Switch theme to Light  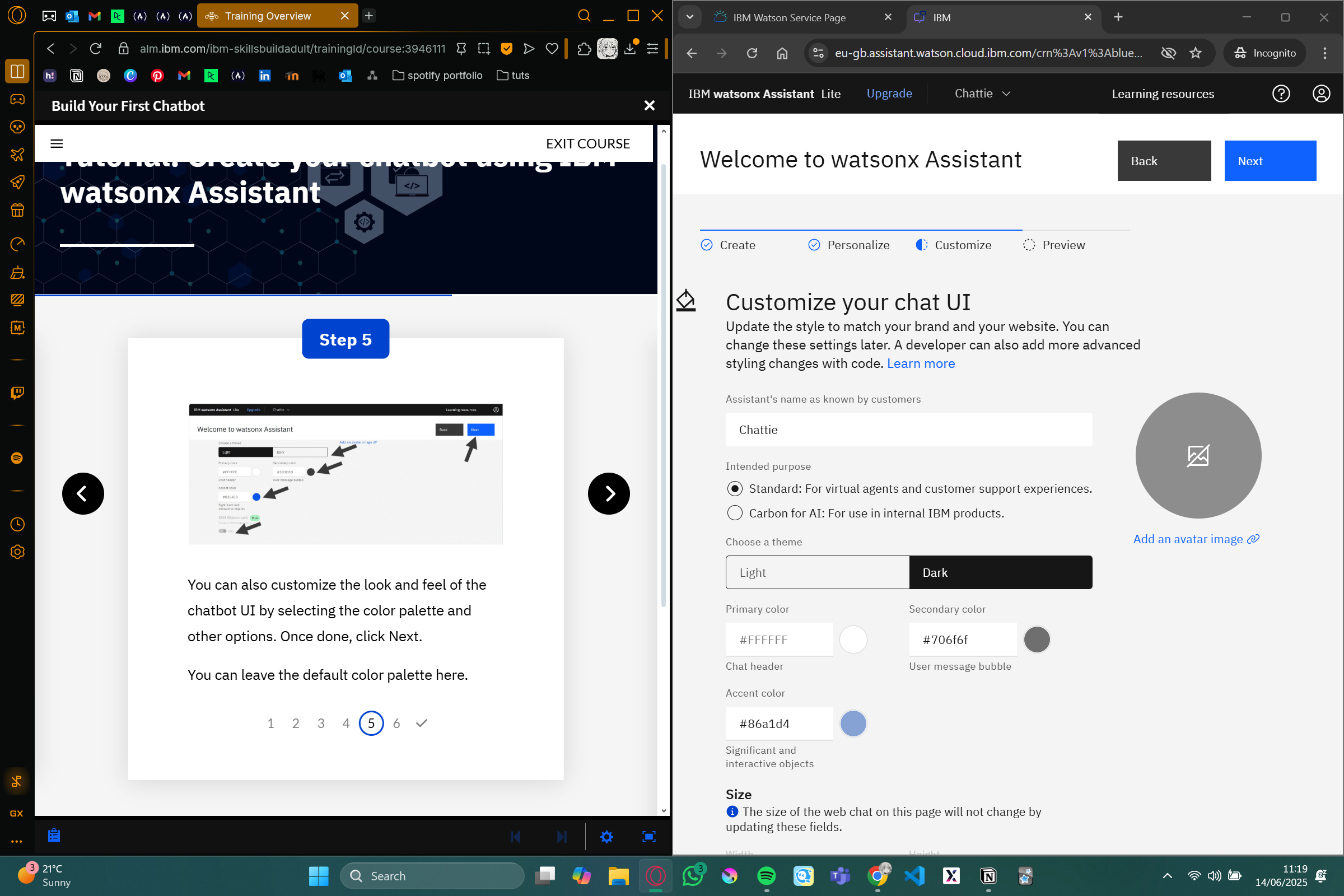817,572
